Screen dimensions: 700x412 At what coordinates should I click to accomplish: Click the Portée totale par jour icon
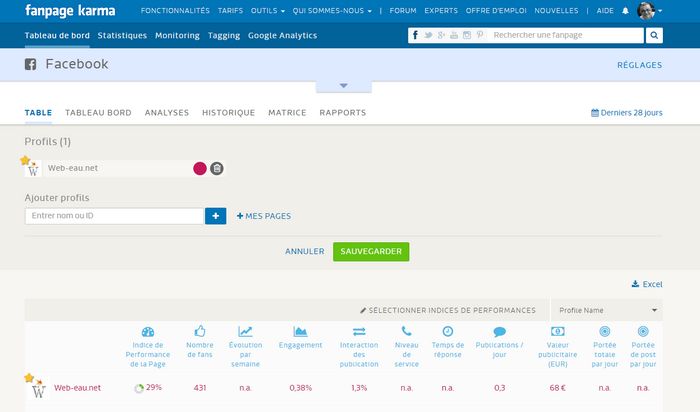point(604,331)
